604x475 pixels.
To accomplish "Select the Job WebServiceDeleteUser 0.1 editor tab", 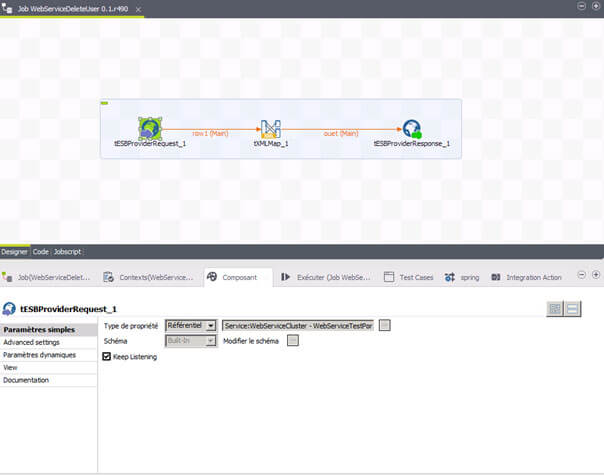I will pos(72,8).
